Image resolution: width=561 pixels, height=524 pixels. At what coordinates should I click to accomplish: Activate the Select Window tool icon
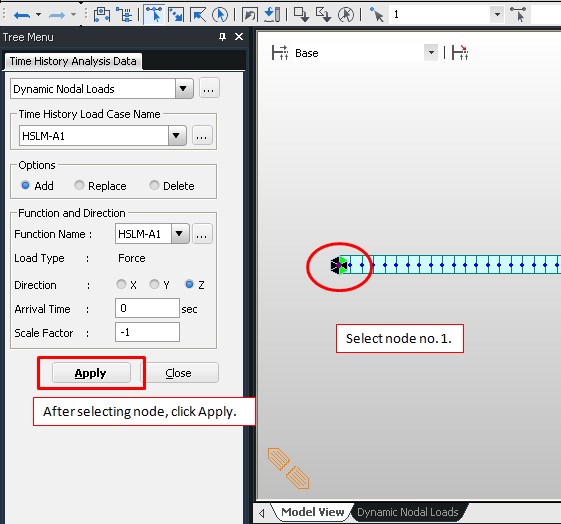176,15
